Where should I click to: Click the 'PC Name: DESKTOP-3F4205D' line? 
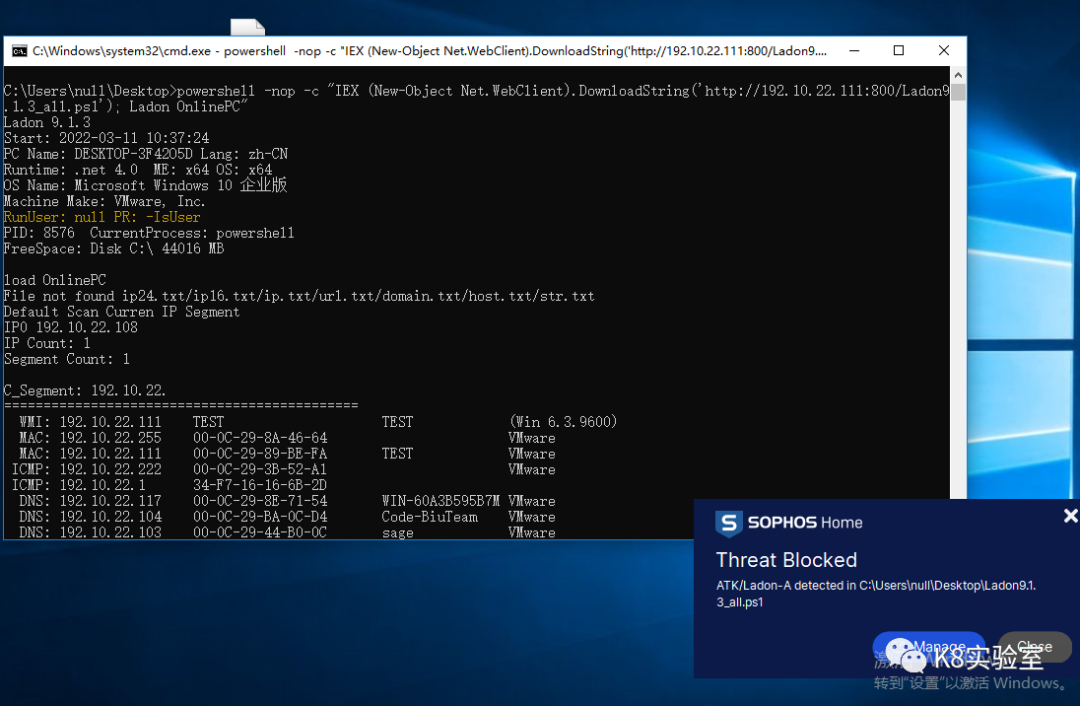(145, 154)
